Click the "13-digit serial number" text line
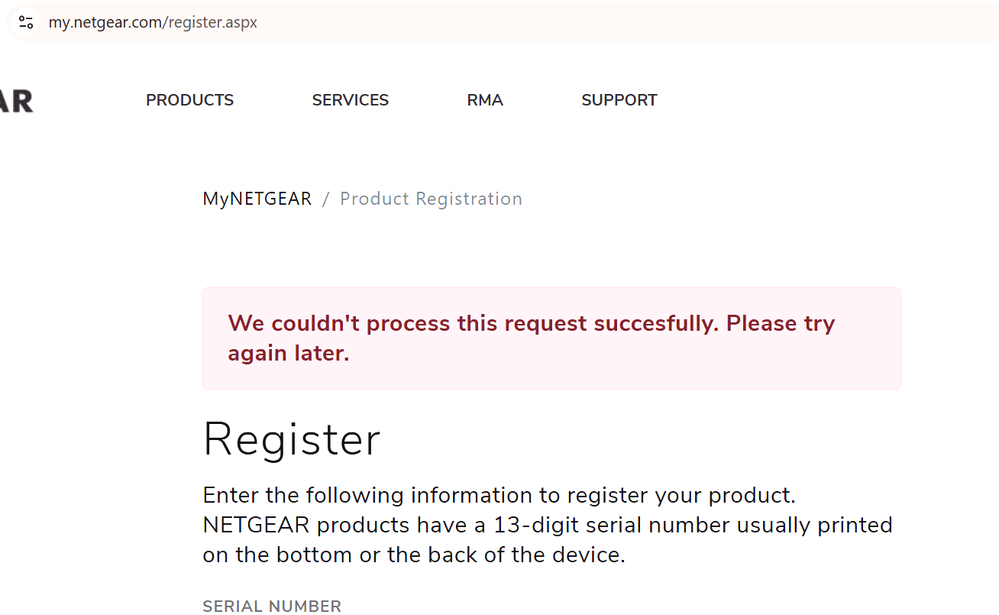 click(x=547, y=525)
